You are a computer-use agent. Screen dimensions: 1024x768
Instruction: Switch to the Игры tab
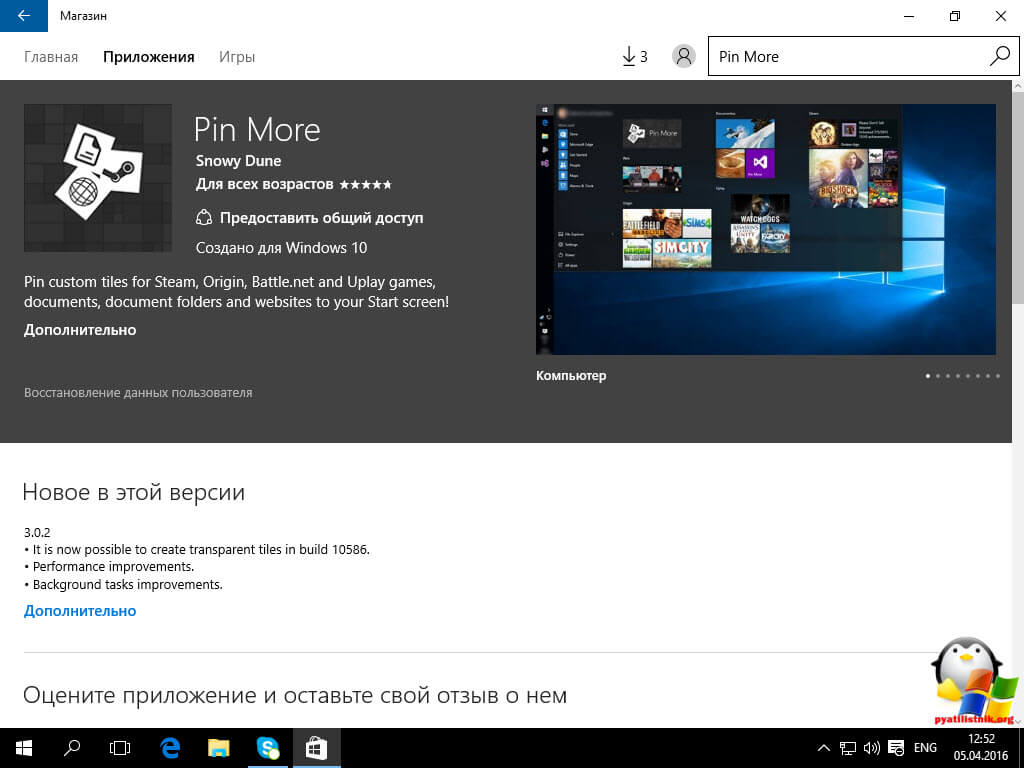click(237, 57)
